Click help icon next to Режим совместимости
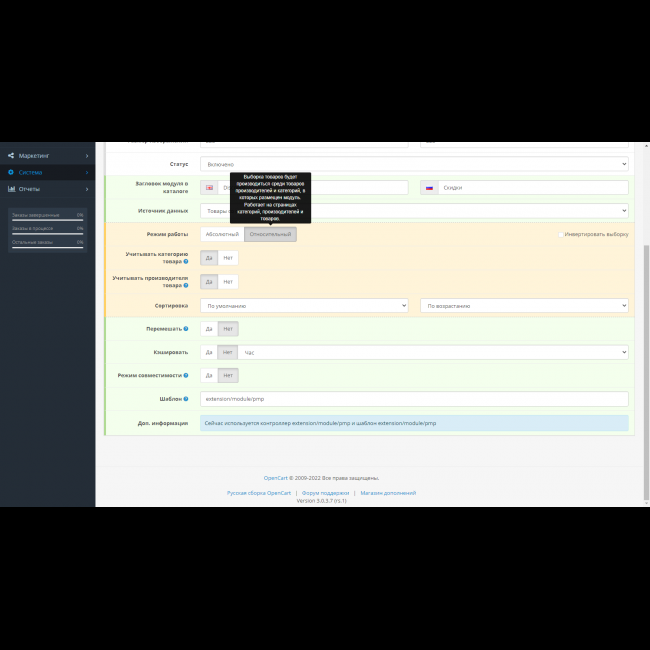Image resolution: width=650 pixels, height=650 pixels. 186,375
